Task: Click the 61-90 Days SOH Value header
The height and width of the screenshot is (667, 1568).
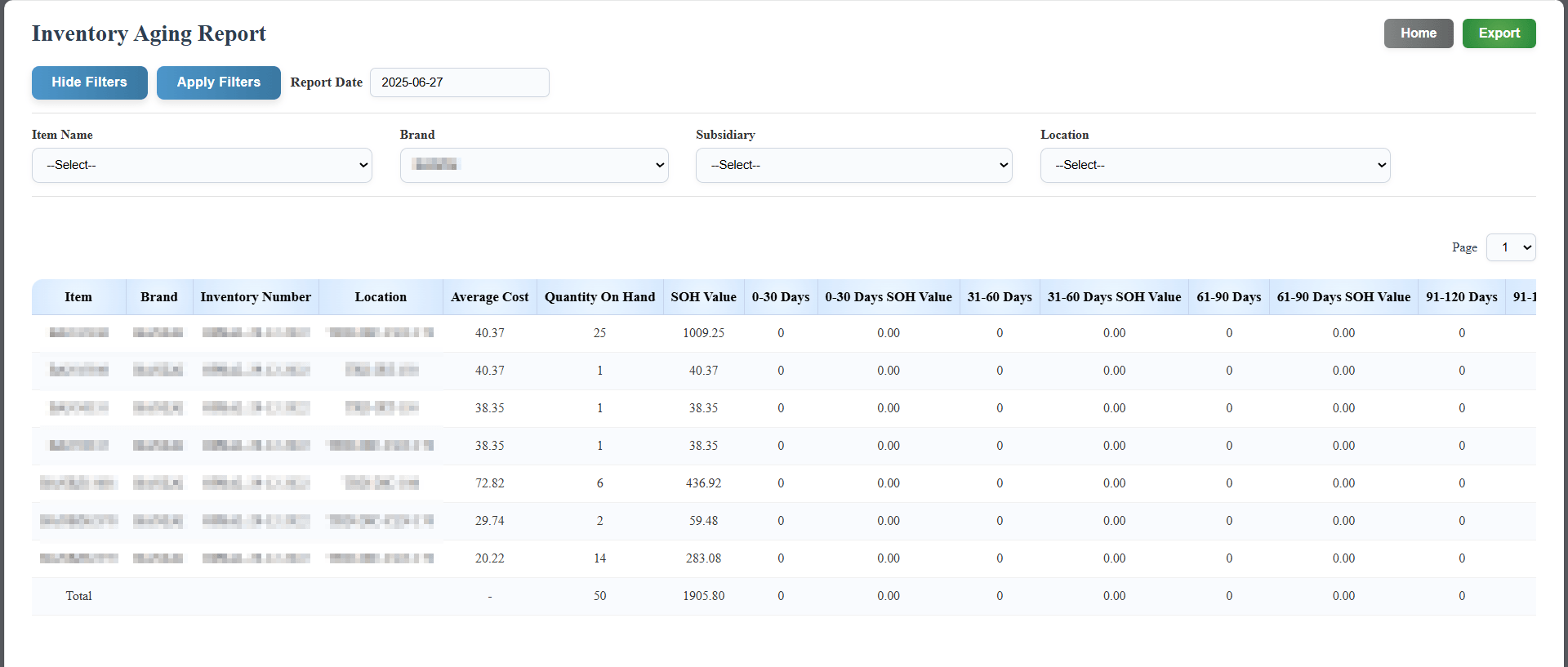Action: 1344,297
